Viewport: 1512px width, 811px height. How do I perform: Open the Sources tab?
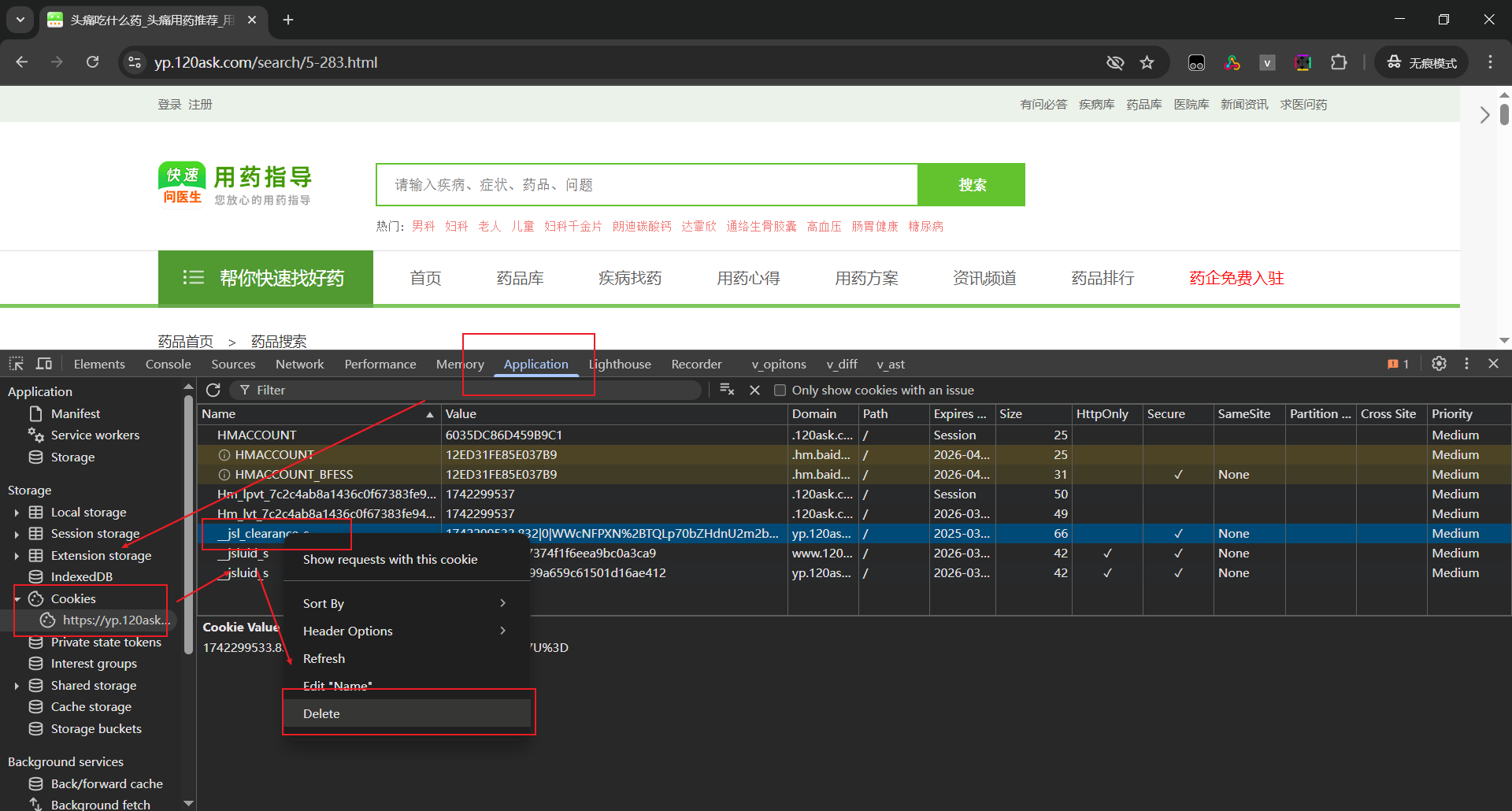tap(233, 364)
